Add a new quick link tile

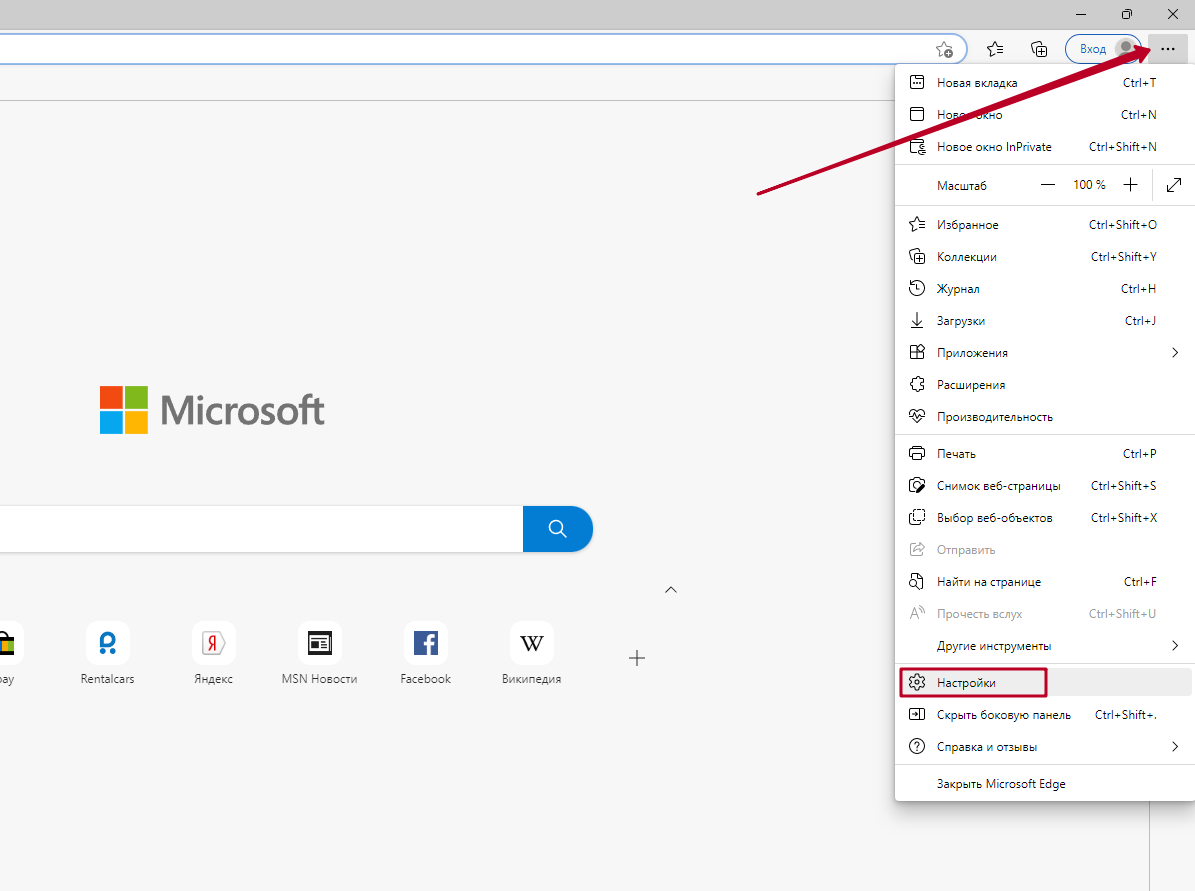tap(637, 658)
